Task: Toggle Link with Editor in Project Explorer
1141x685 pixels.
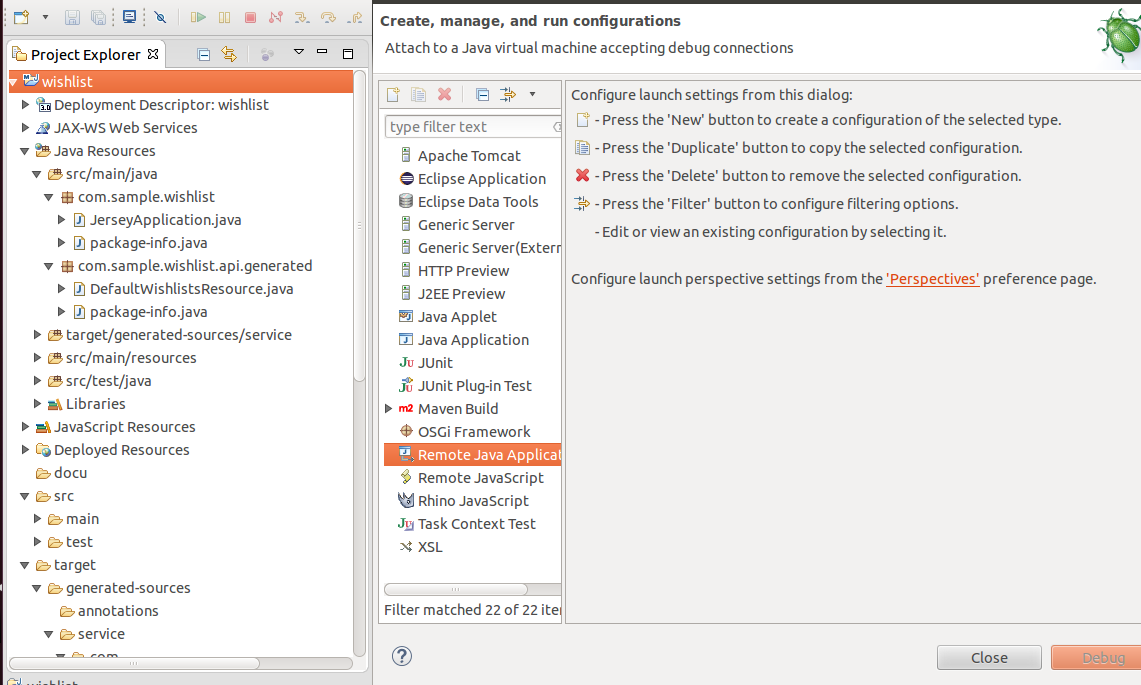Action: pos(229,55)
